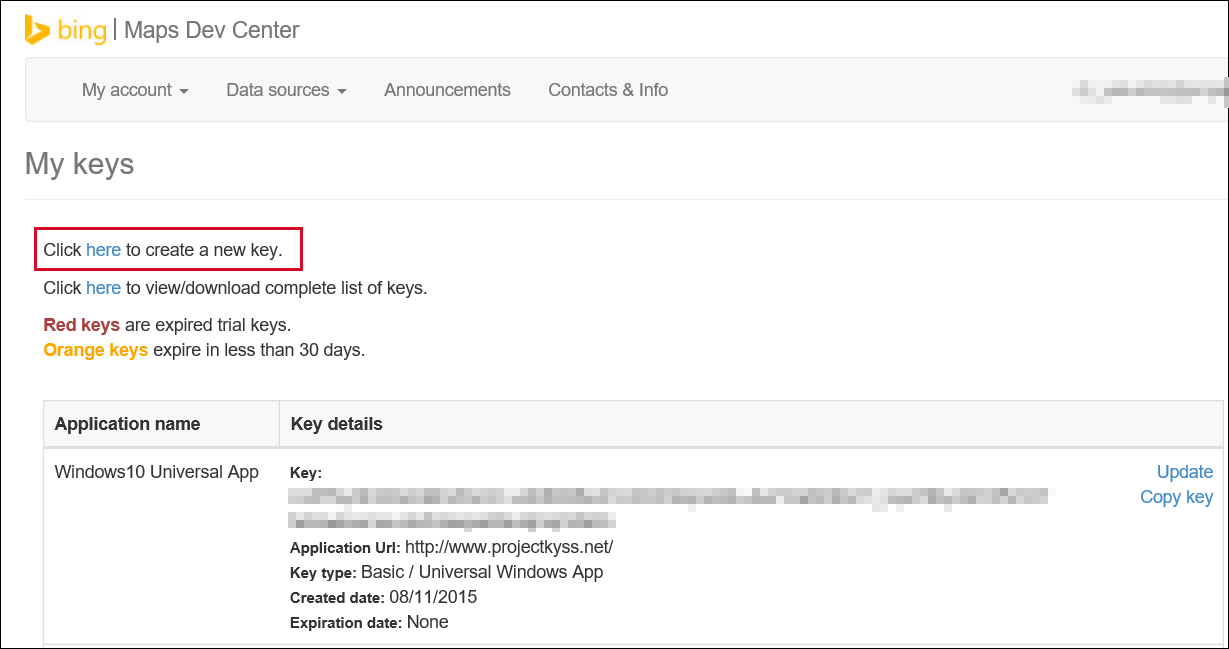Click the http://www.projectkyss.net/ application URL

tap(509, 547)
